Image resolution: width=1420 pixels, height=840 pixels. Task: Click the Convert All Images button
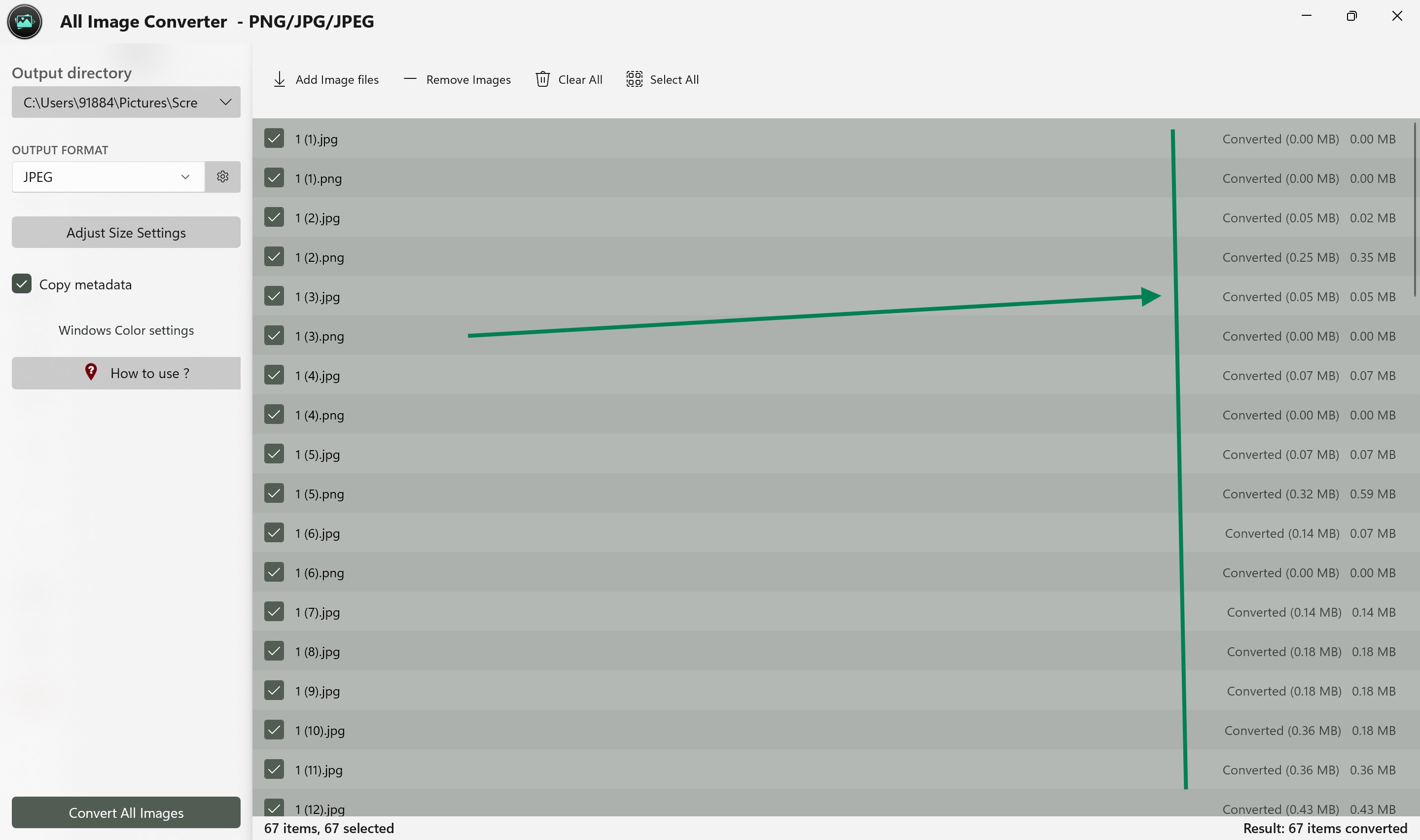(126, 812)
